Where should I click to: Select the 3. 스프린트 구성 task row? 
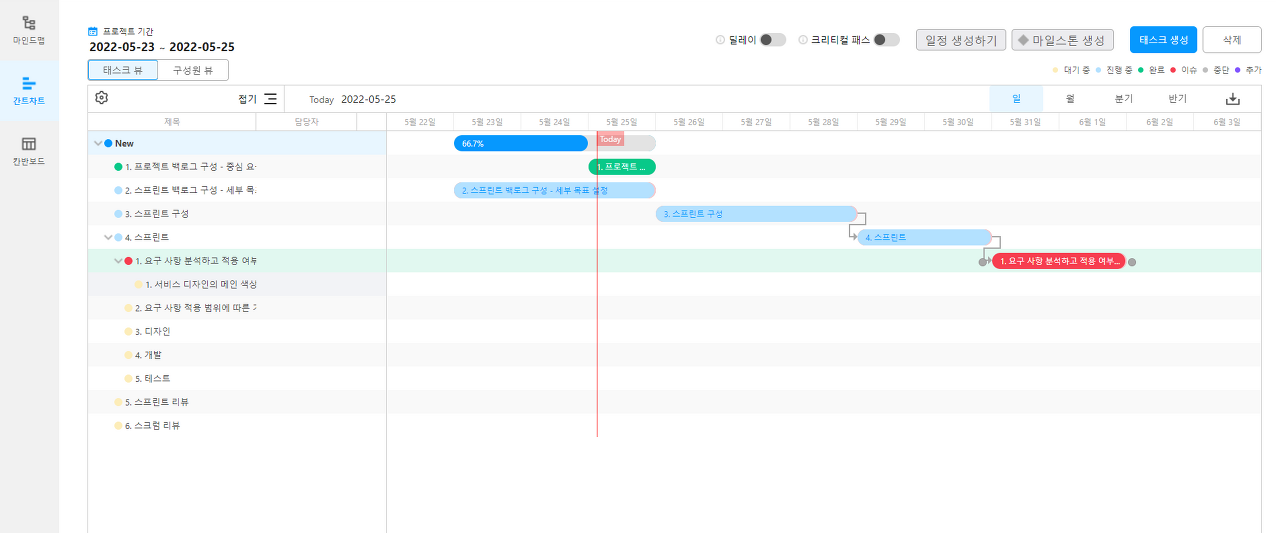[x=237, y=214]
